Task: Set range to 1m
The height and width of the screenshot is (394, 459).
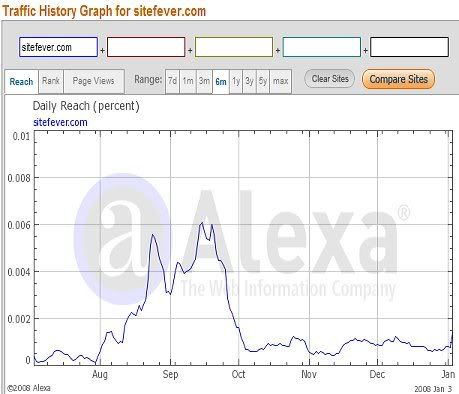Action: tap(188, 81)
